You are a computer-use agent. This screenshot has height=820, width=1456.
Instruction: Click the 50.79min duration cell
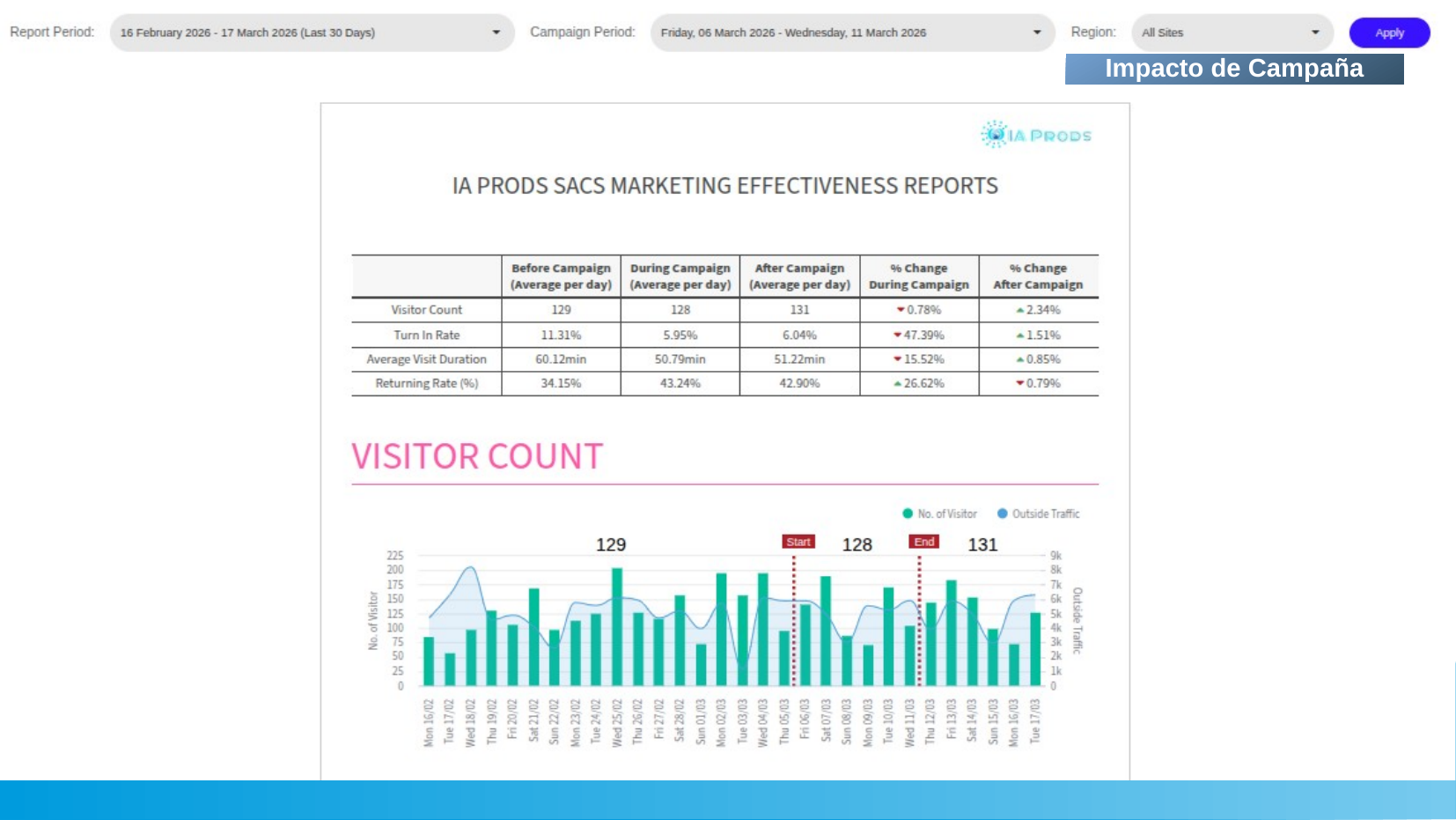point(680,359)
